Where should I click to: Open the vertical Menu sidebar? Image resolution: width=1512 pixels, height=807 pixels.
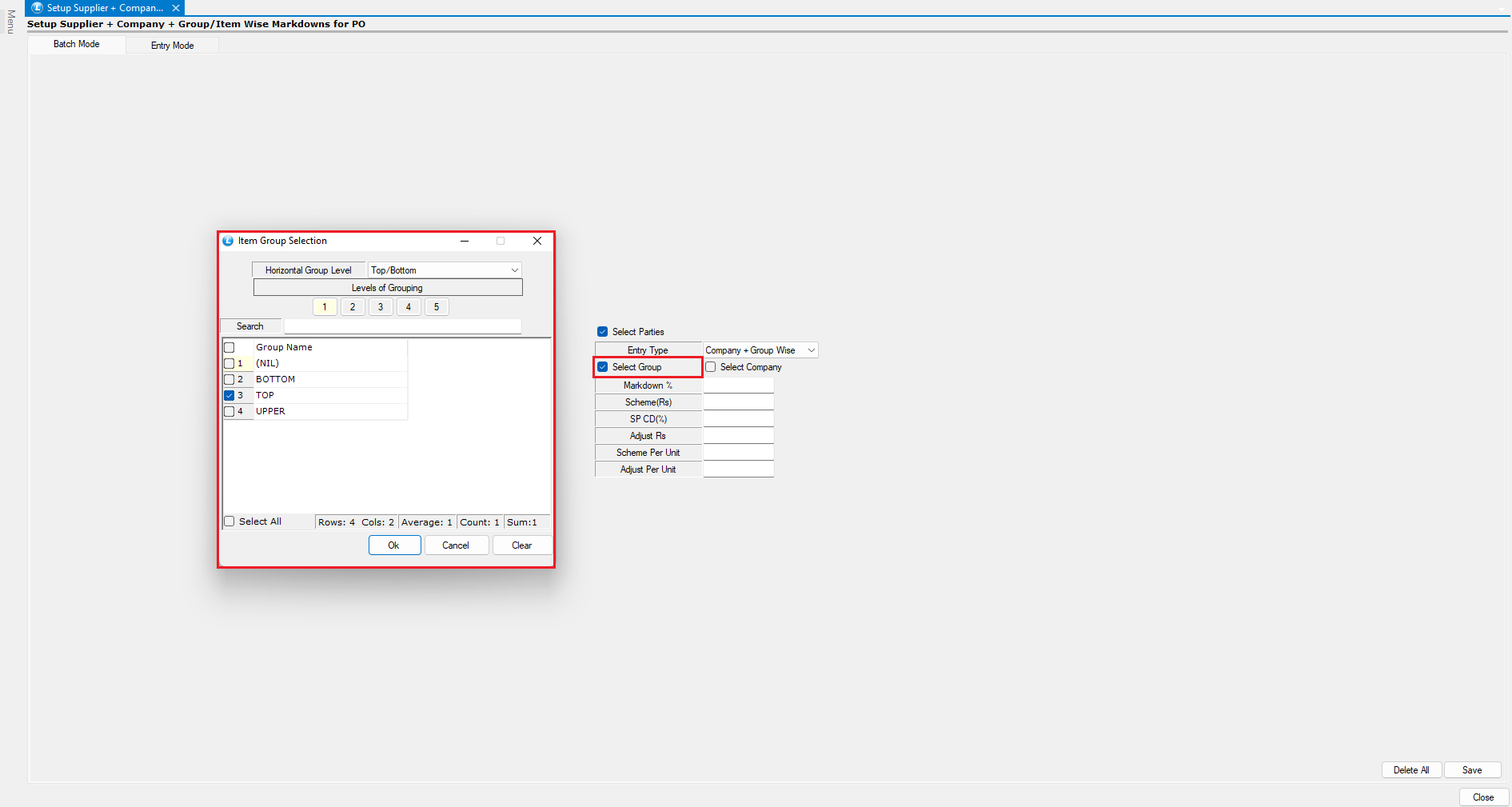click(x=10, y=22)
